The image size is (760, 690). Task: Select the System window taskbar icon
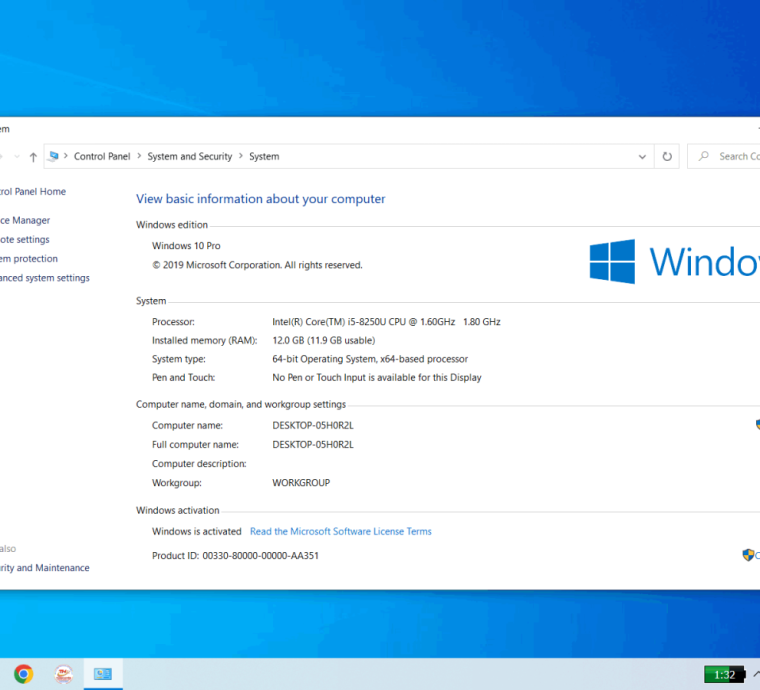tap(103, 674)
